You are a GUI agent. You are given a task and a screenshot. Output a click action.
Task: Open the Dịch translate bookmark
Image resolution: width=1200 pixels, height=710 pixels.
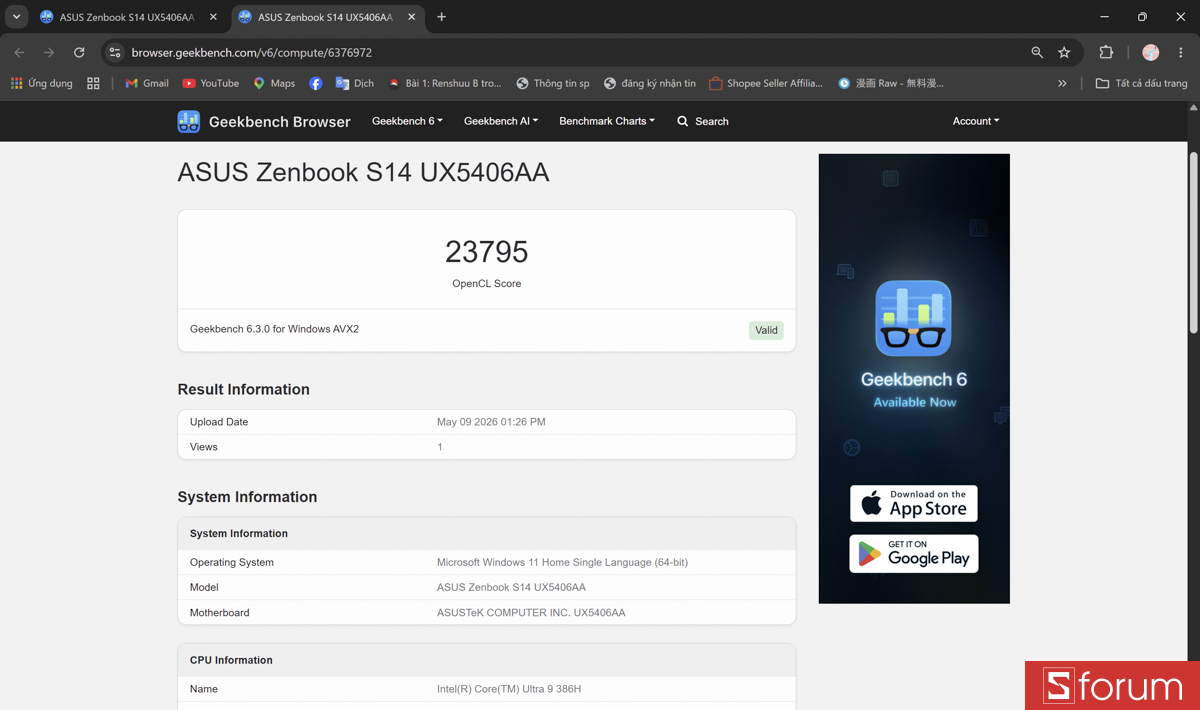click(x=355, y=83)
